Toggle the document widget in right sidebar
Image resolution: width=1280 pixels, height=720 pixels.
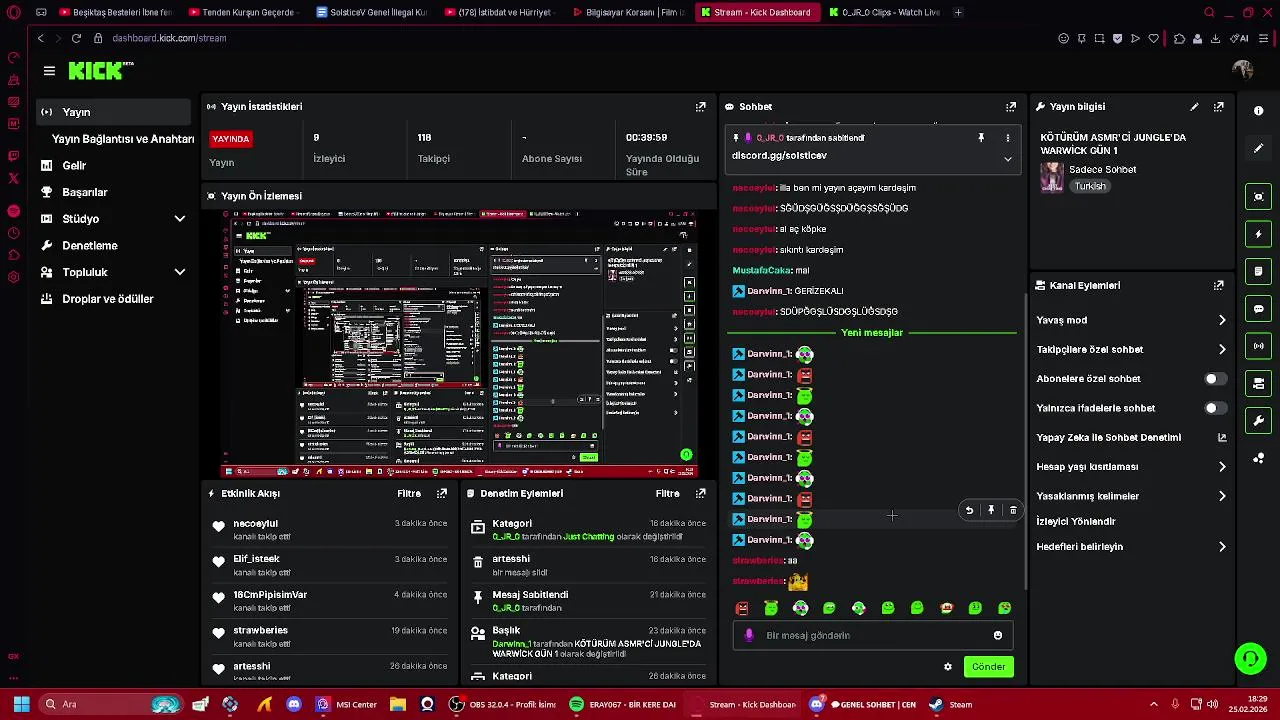(x=1259, y=271)
